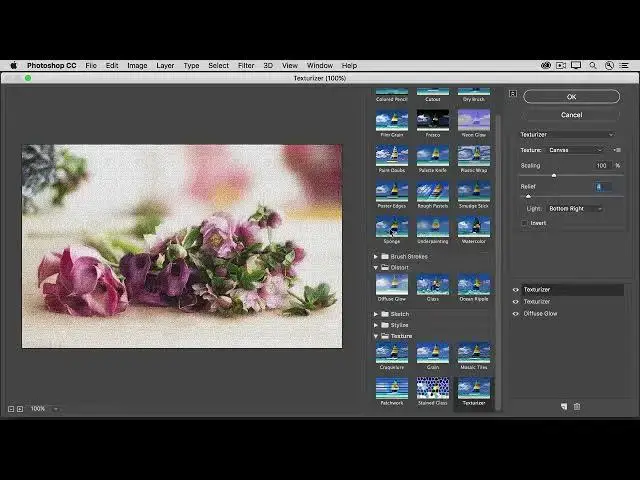Click Cancel to discard filters
The width and height of the screenshot is (640, 480).
571,115
